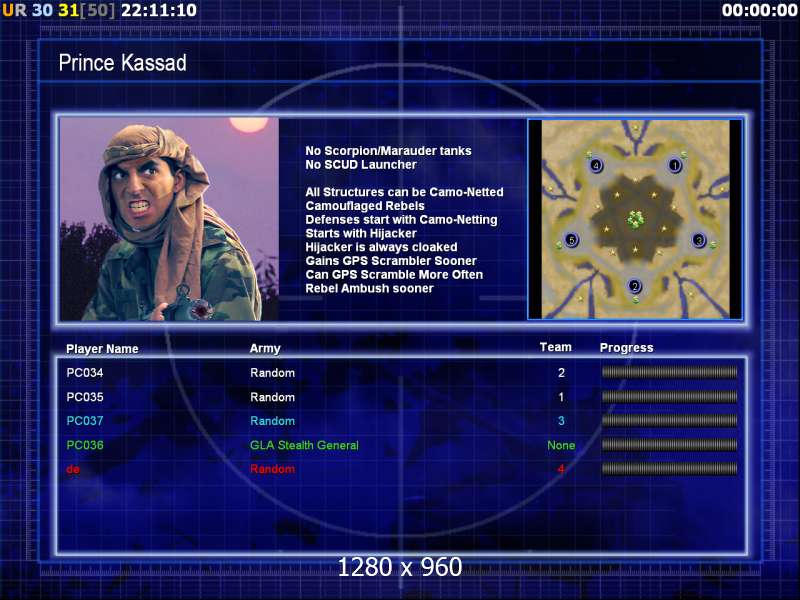Image resolution: width=800 pixels, height=600 pixels.
Task: Click 'Gains GPS Scrambler Sooner' line
Action: (391, 261)
